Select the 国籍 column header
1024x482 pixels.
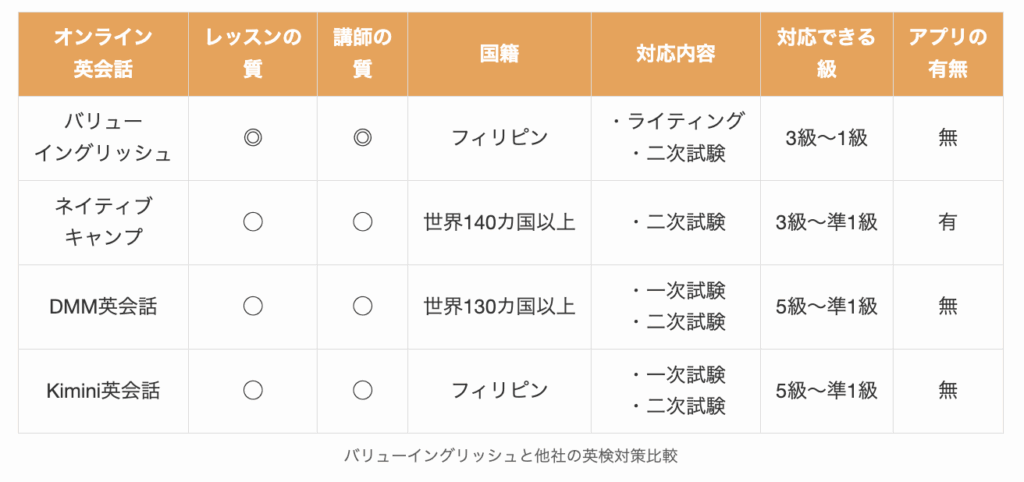pyautogui.click(x=500, y=54)
